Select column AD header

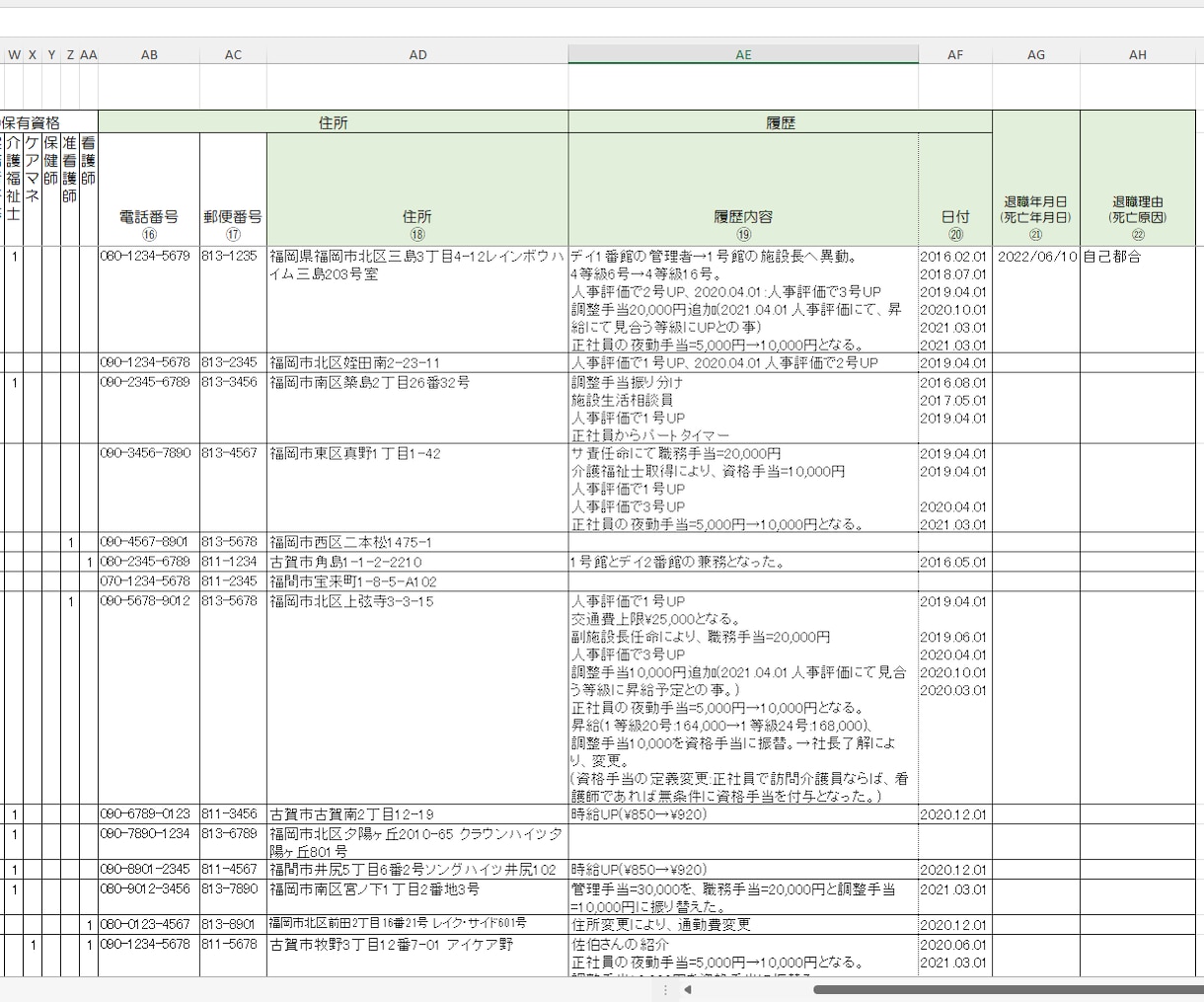[417, 55]
